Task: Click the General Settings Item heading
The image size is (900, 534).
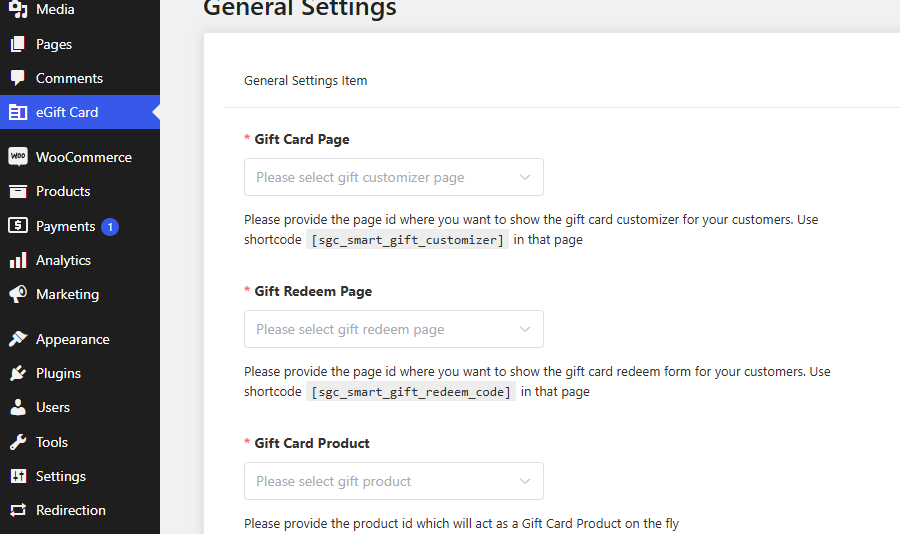Action: 305,81
